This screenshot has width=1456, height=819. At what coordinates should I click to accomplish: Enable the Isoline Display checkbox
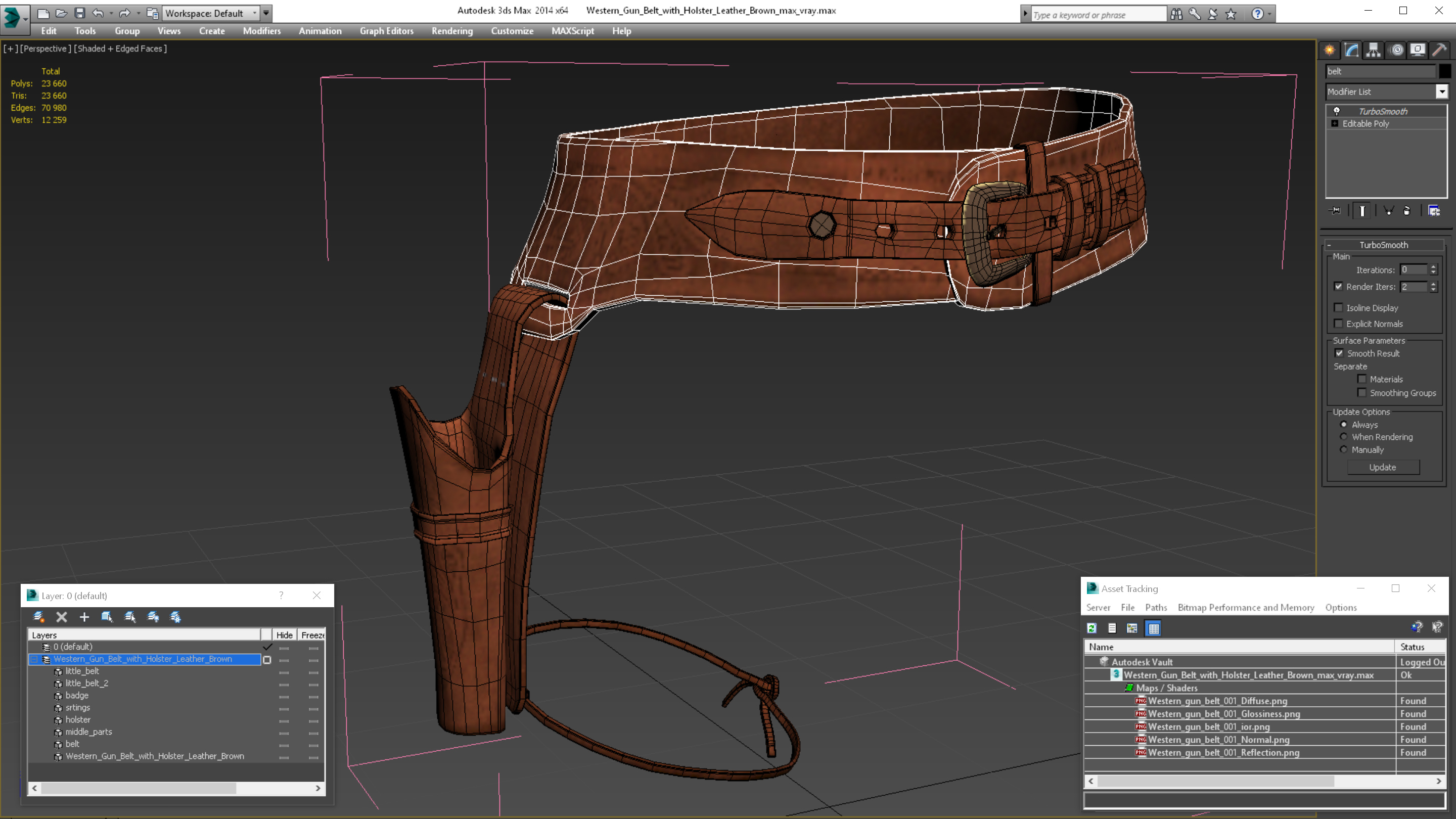(x=1338, y=308)
